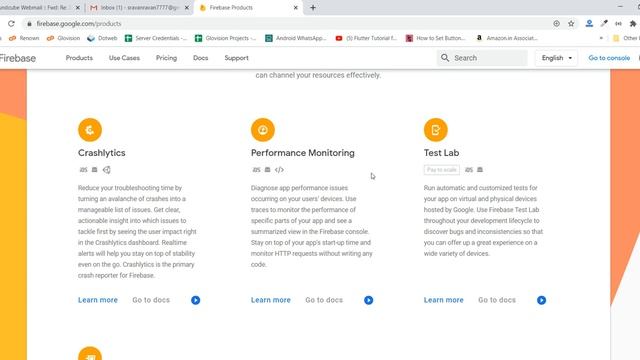This screenshot has height=360, width=640.
Task: Click Go to console link
Action: 609,58
